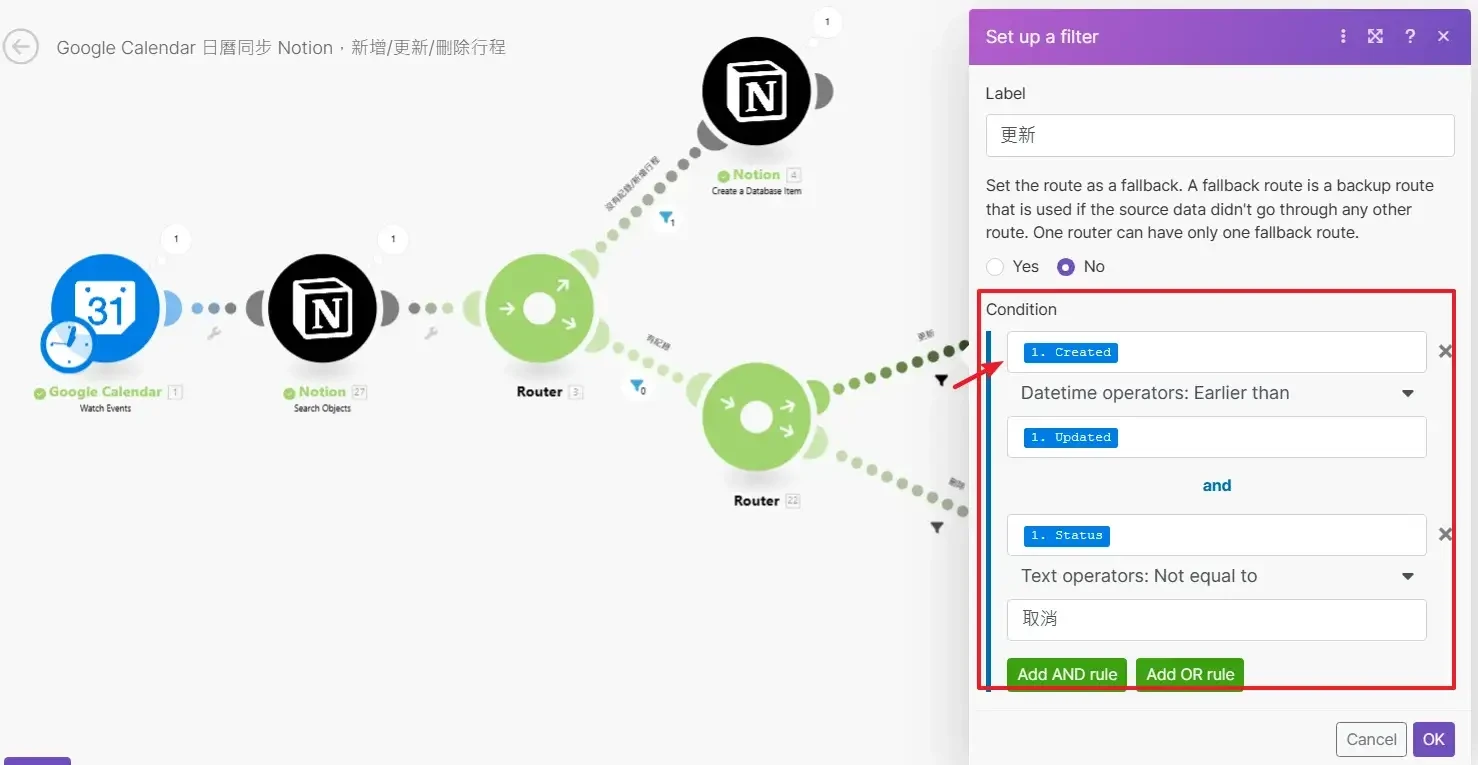
Task: Select the first Router module numbered 3
Action: (x=539, y=308)
